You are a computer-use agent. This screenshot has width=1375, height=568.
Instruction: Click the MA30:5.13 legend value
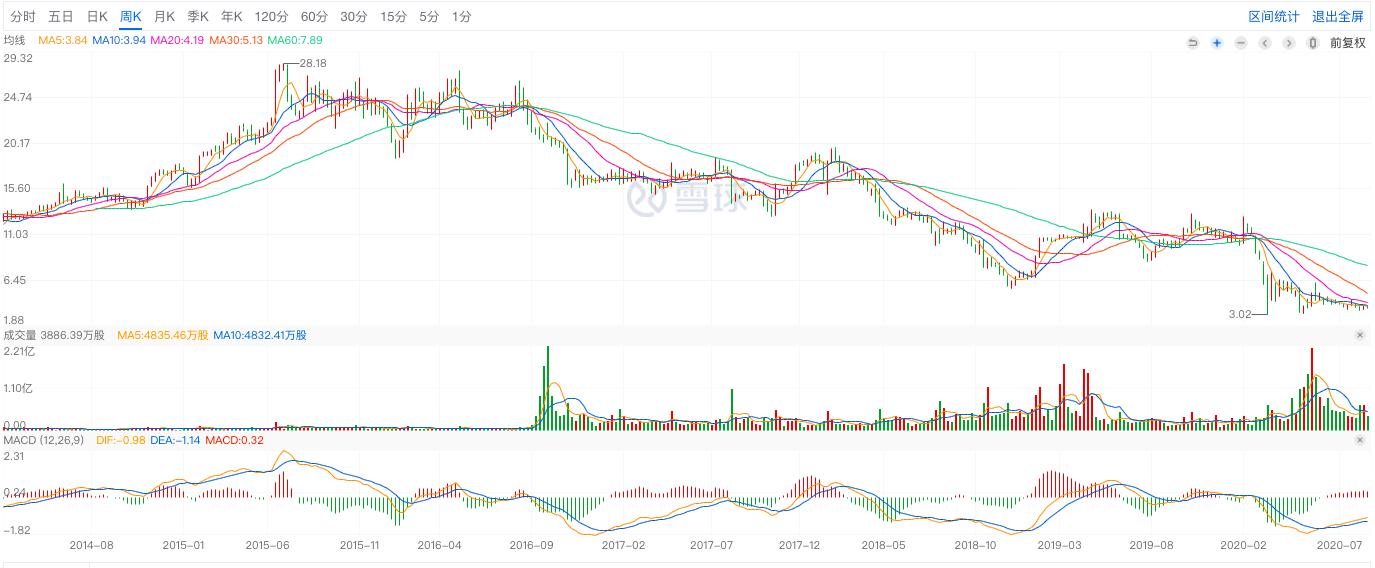236,40
